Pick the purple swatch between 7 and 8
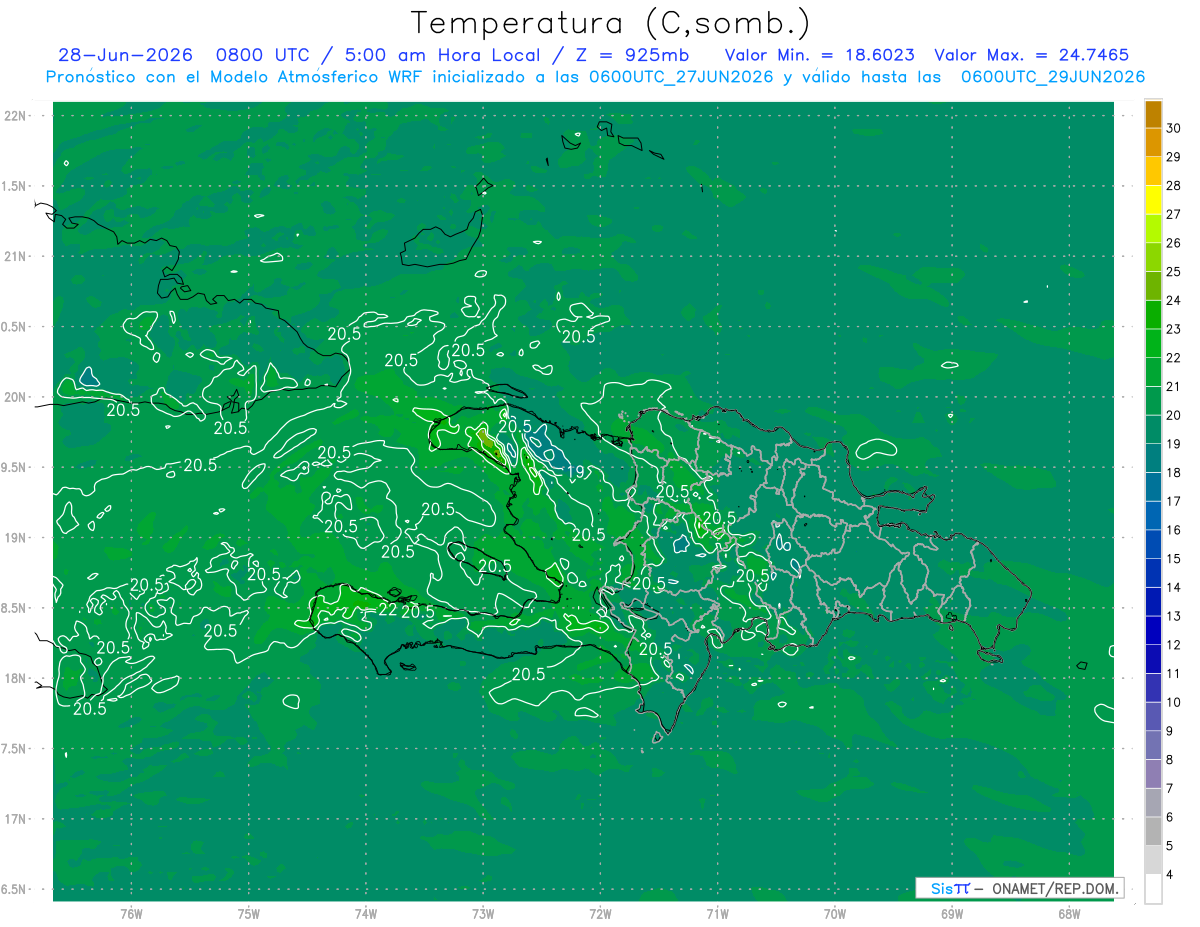 pos(1153,774)
